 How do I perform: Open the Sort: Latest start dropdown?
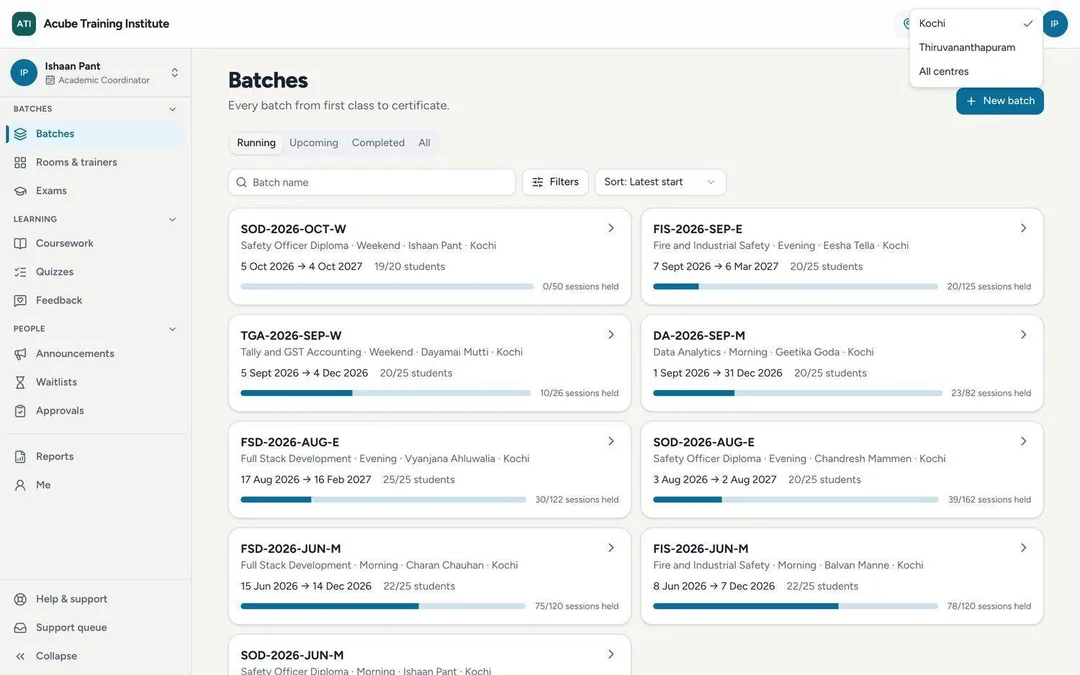pyautogui.click(x=660, y=182)
